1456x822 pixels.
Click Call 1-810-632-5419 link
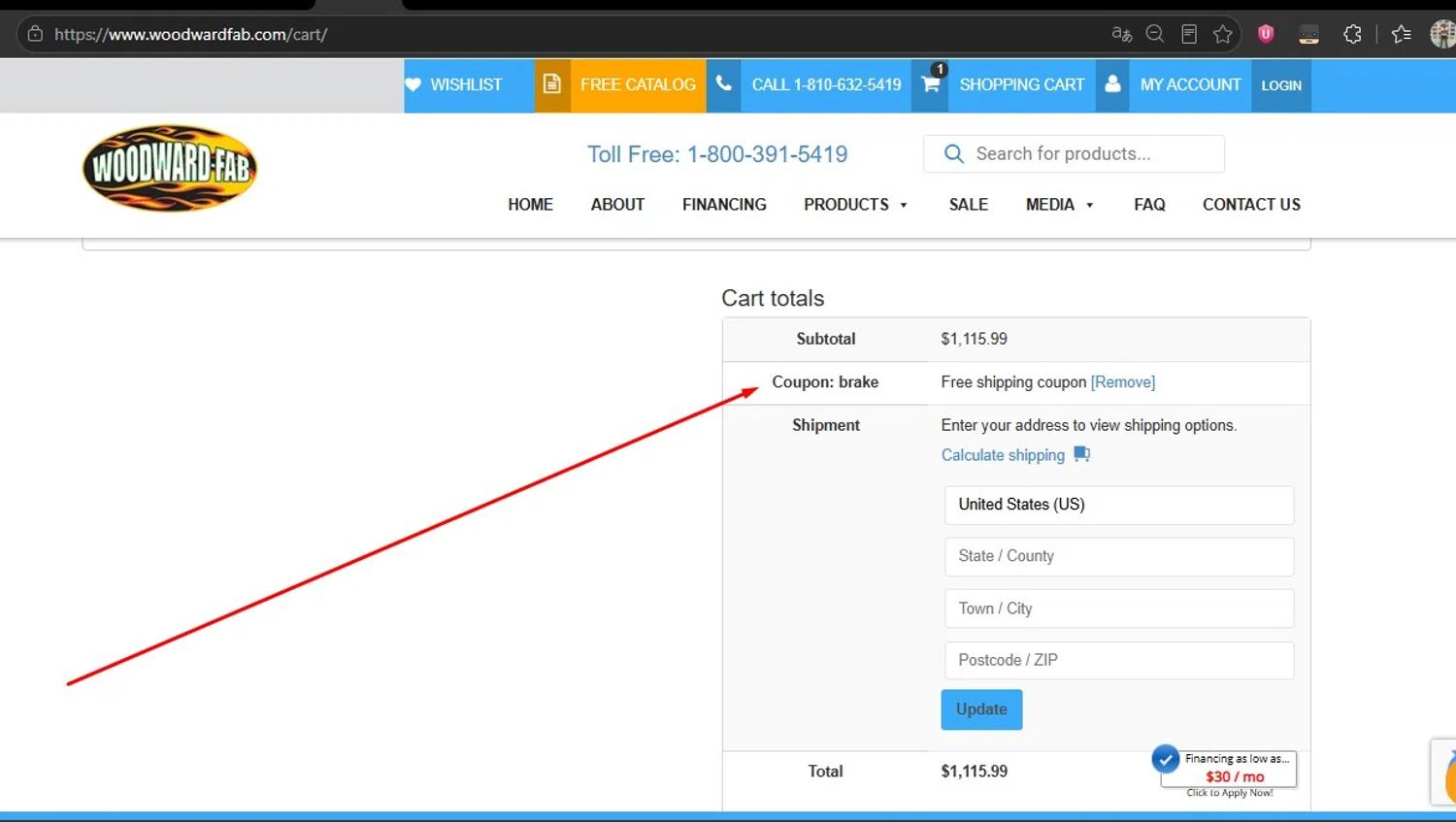(826, 84)
